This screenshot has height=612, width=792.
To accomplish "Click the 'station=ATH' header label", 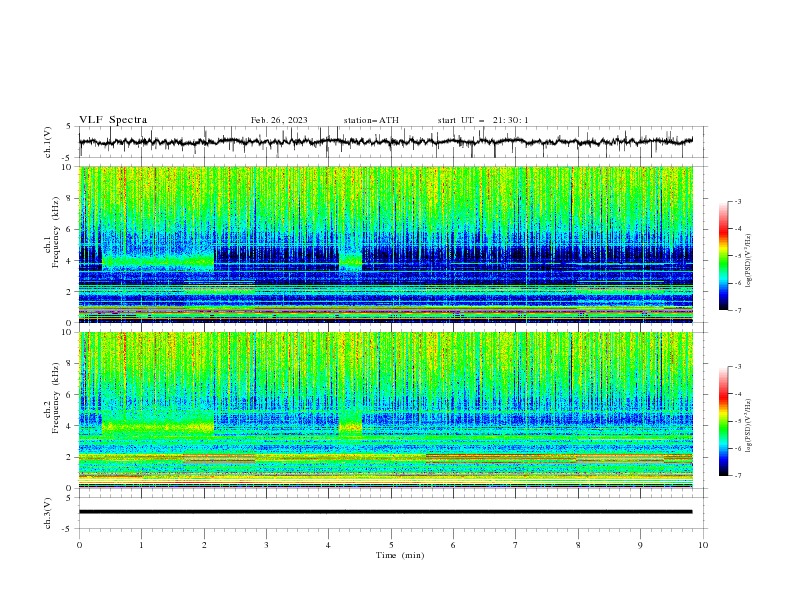I will click(371, 120).
